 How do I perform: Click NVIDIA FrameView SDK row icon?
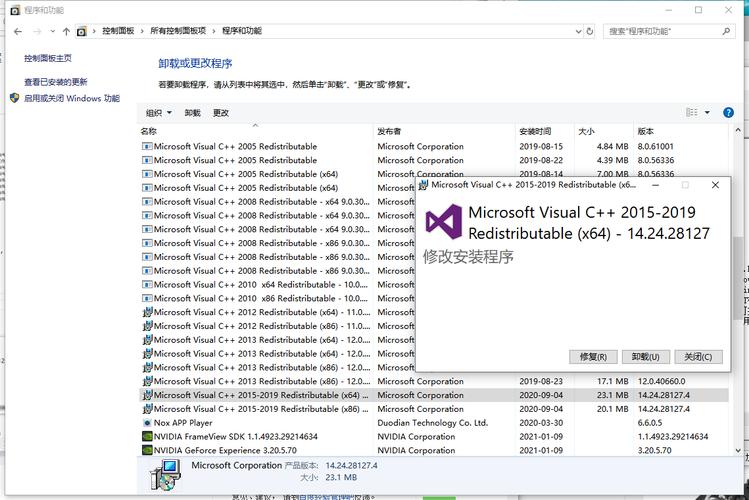(147, 436)
